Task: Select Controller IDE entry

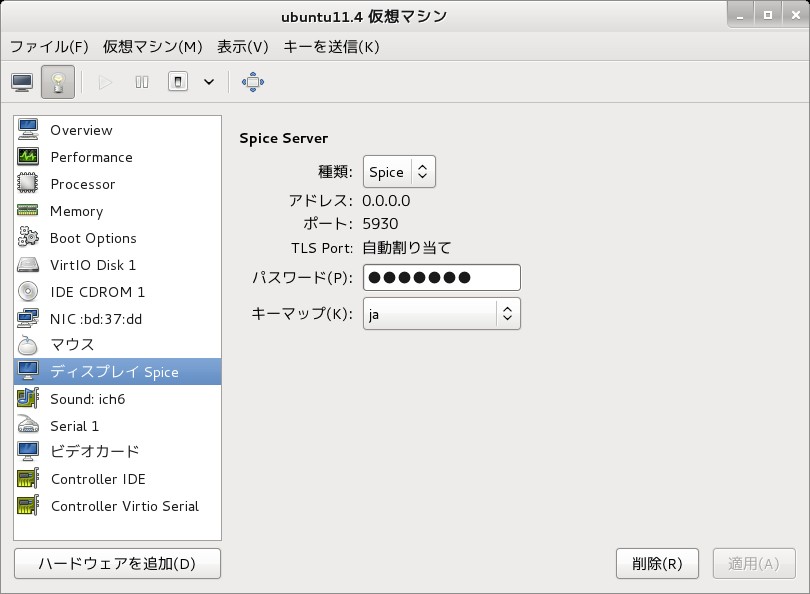Action: pos(118,479)
